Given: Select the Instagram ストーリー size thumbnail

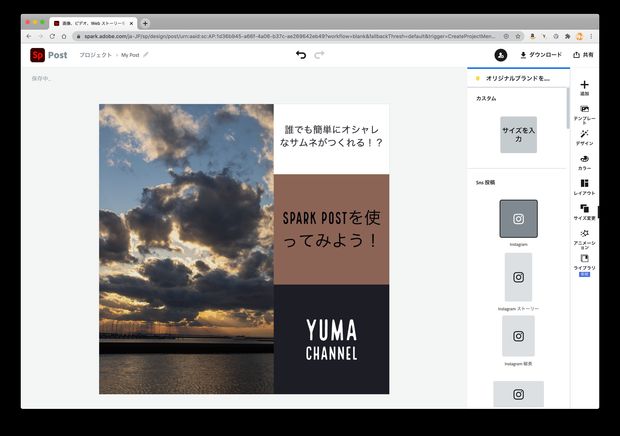Looking at the screenshot, I should pos(518,277).
